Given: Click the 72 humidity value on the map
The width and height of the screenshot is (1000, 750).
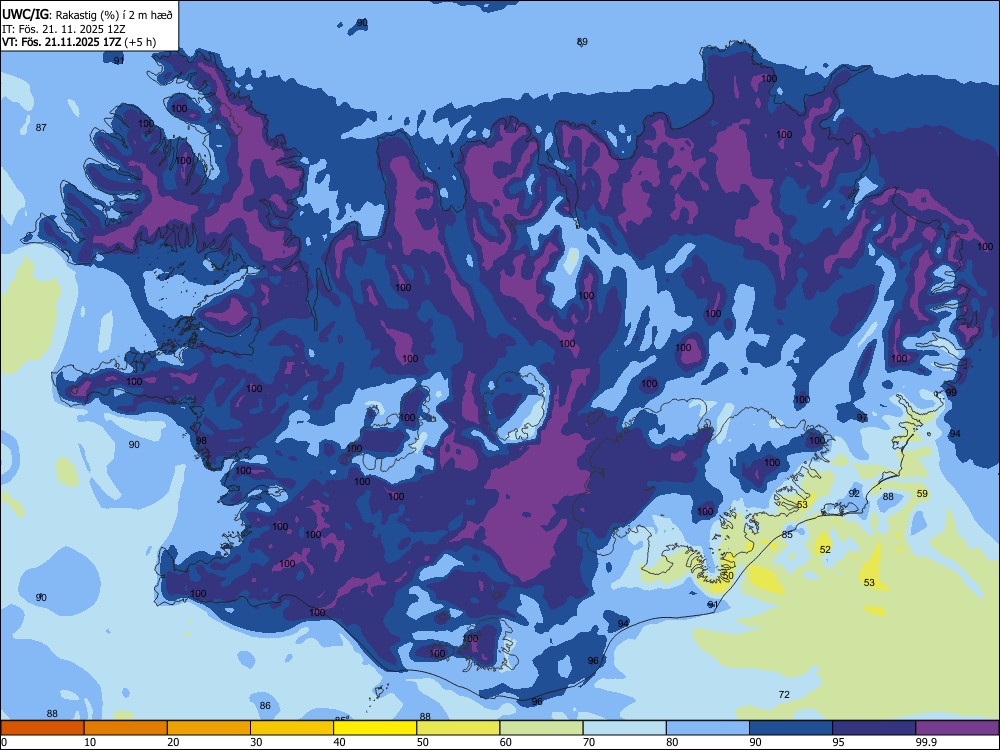Looking at the screenshot, I should pyautogui.click(x=784, y=695).
